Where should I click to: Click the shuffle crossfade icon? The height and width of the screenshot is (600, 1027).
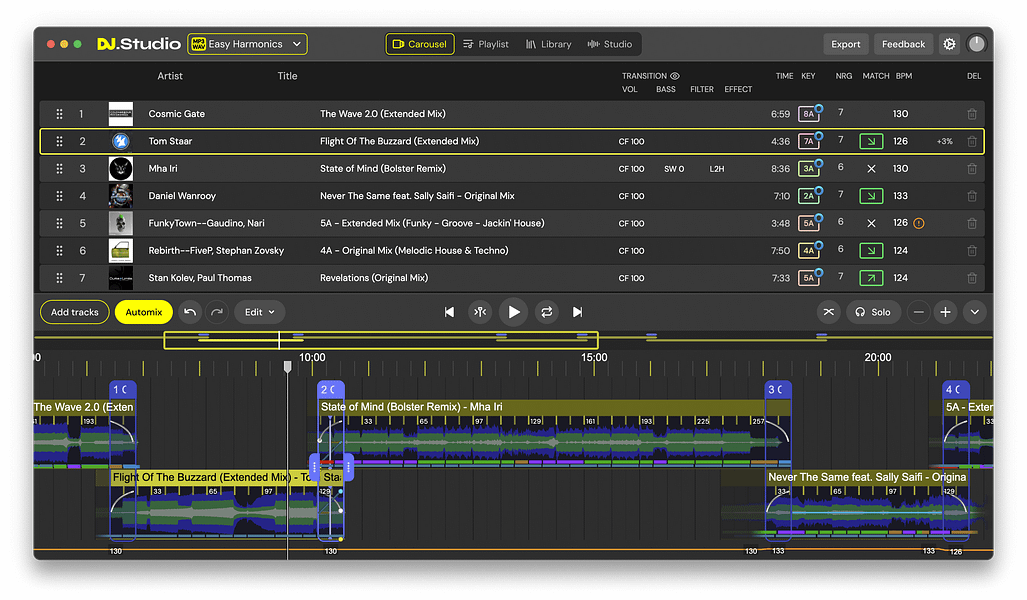828,312
